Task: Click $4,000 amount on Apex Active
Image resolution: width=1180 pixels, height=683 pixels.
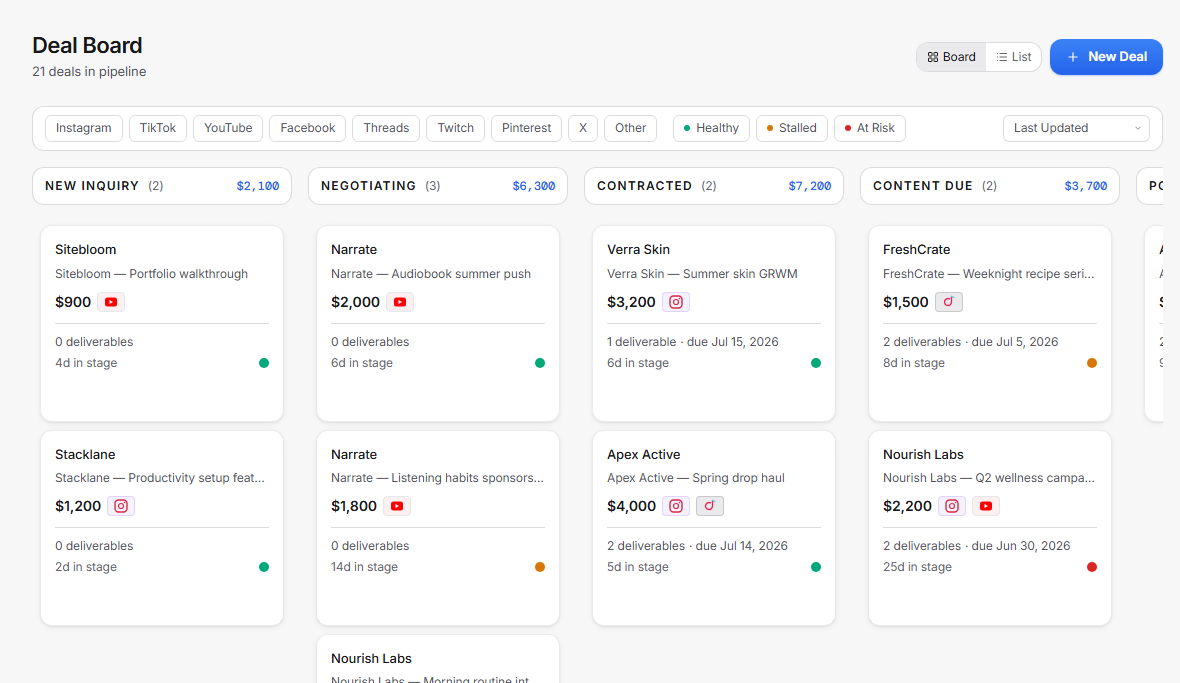Action: click(631, 506)
